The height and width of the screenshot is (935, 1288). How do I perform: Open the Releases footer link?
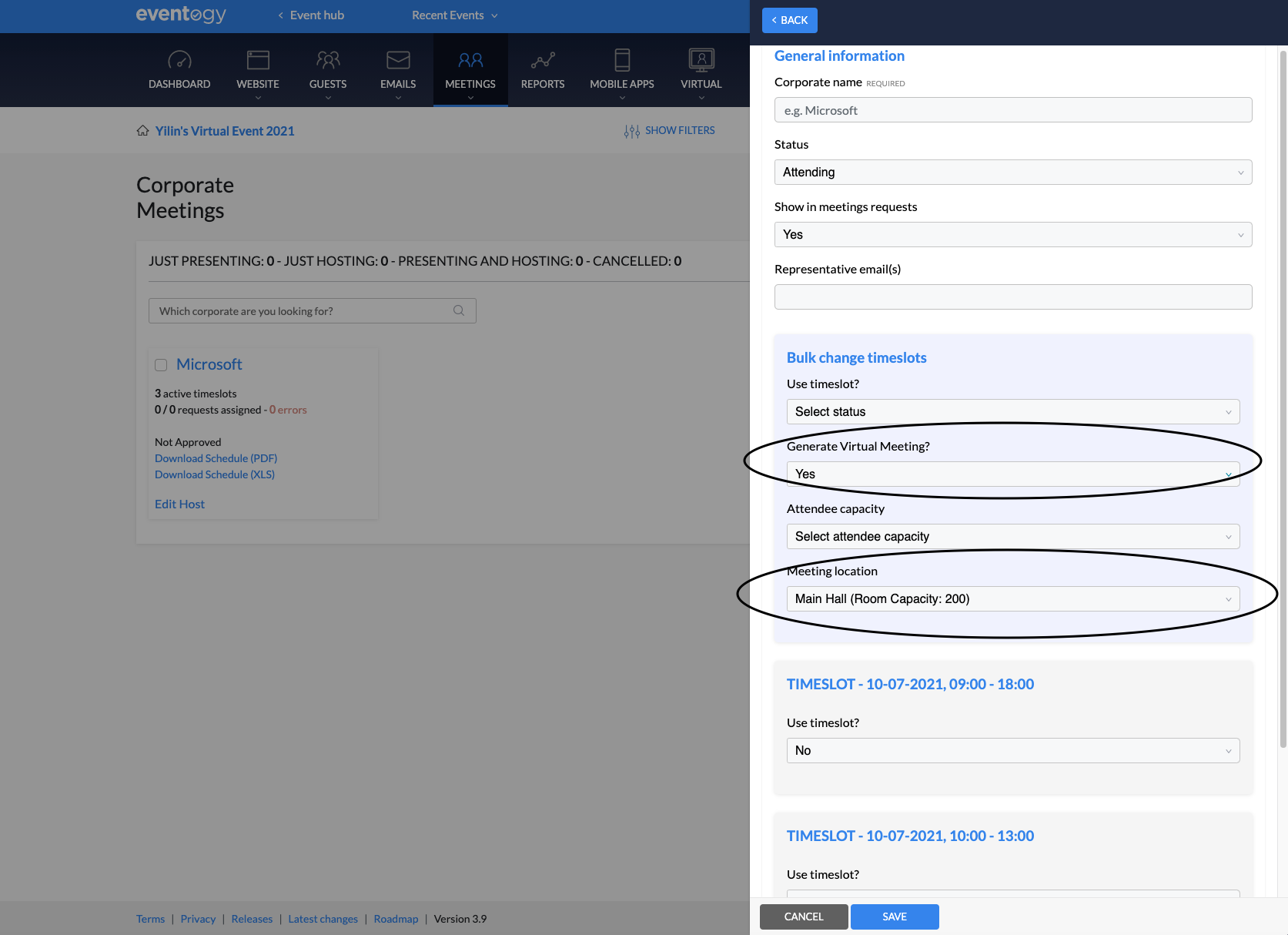[x=252, y=919]
